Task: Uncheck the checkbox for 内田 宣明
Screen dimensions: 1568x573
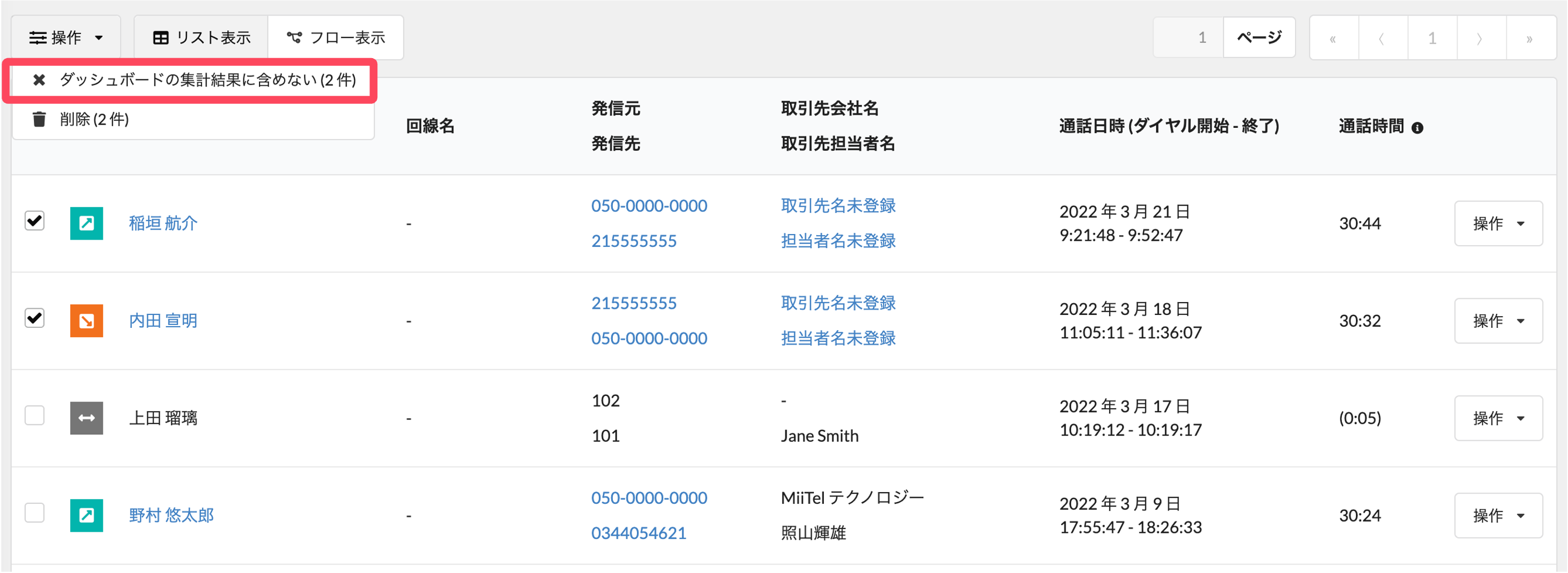Action: click(x=35, y=318)
